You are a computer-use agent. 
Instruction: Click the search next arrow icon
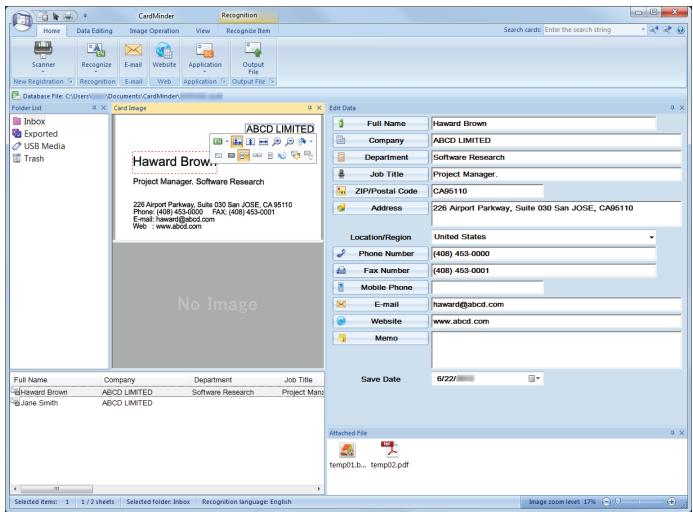pos(667,30)
